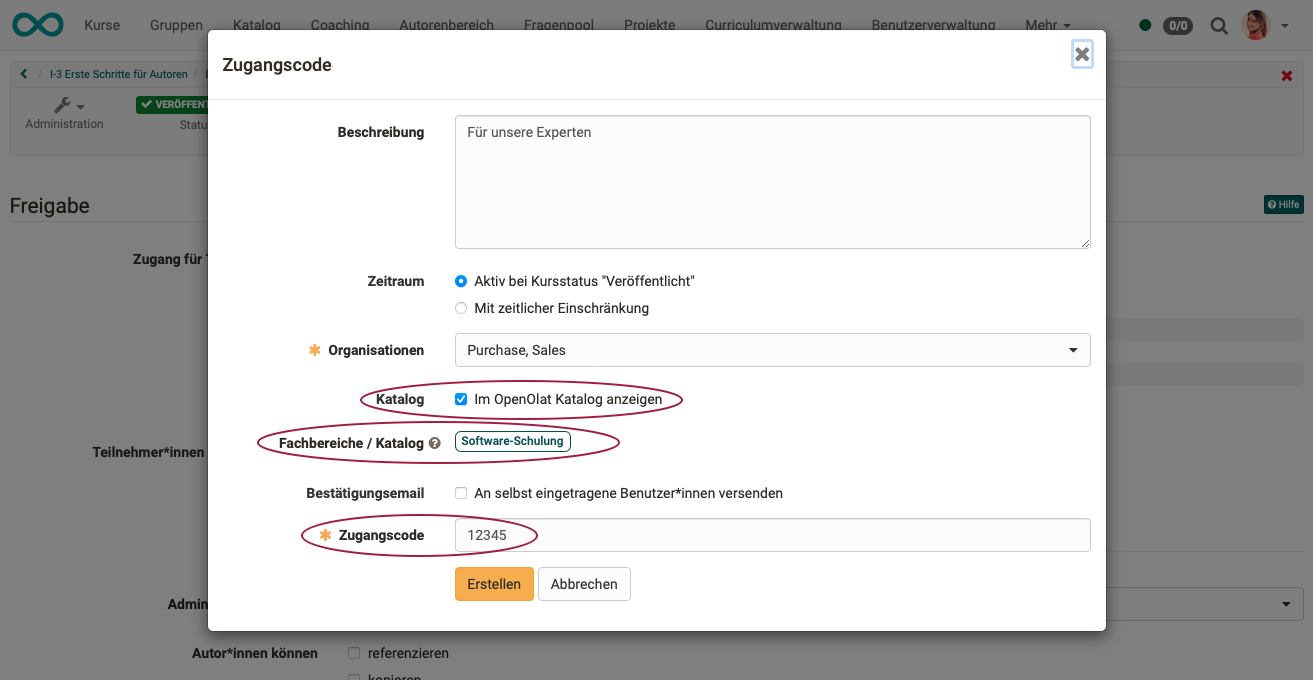Click the Abbrechen button

click(584, 584)
